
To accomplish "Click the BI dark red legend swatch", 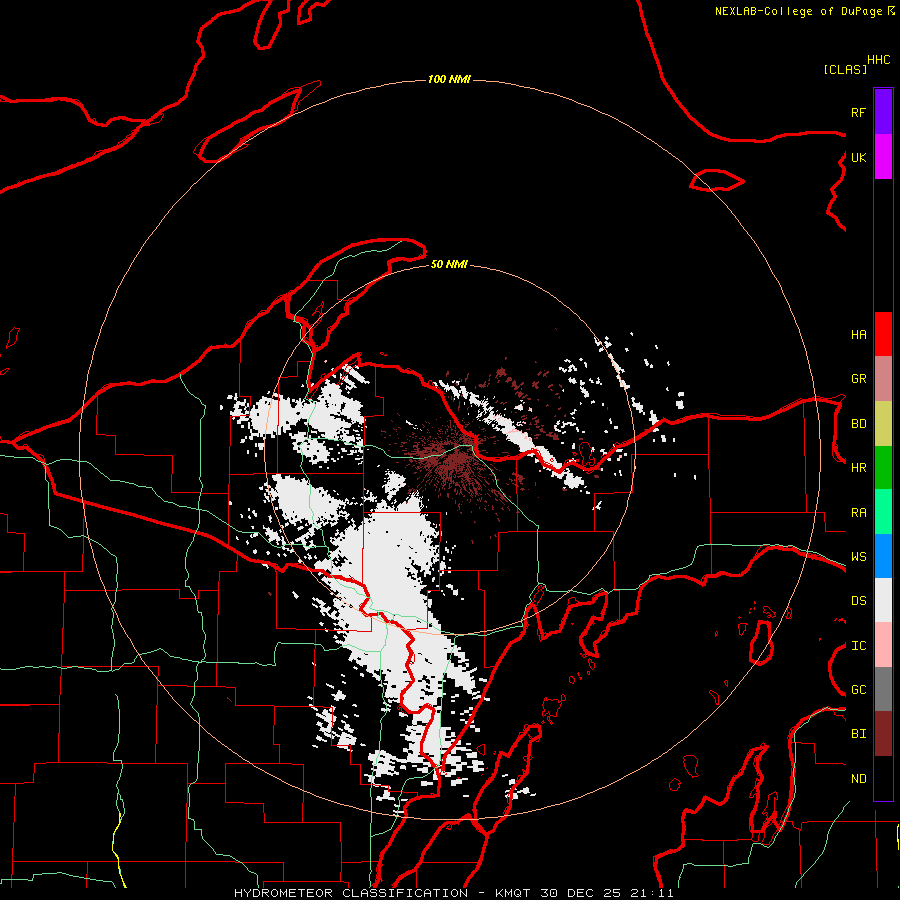I will point(883,734).
